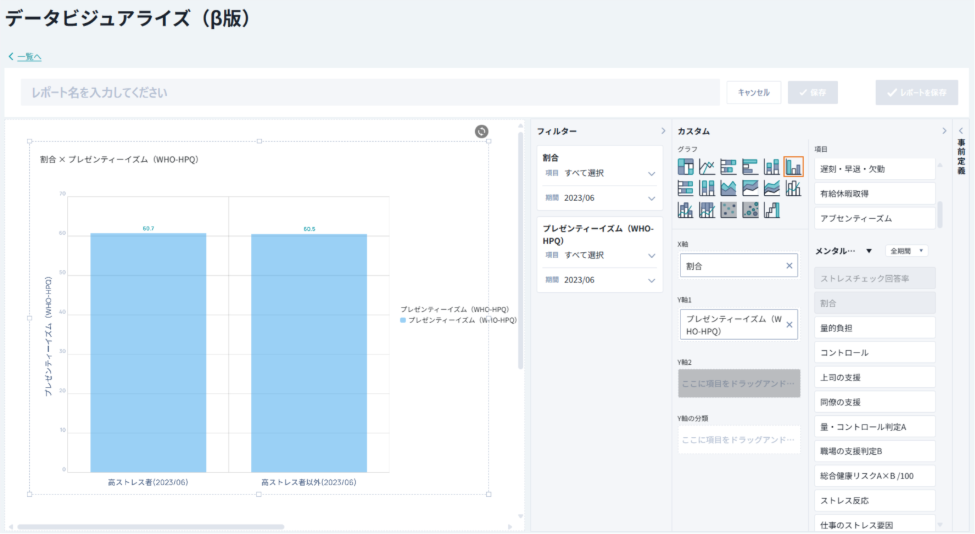Image resolution: width=975 pixels, height=534 pixels.
Task: Open 割合 期間 2023/06 dropdown
Action: point(600,198)
